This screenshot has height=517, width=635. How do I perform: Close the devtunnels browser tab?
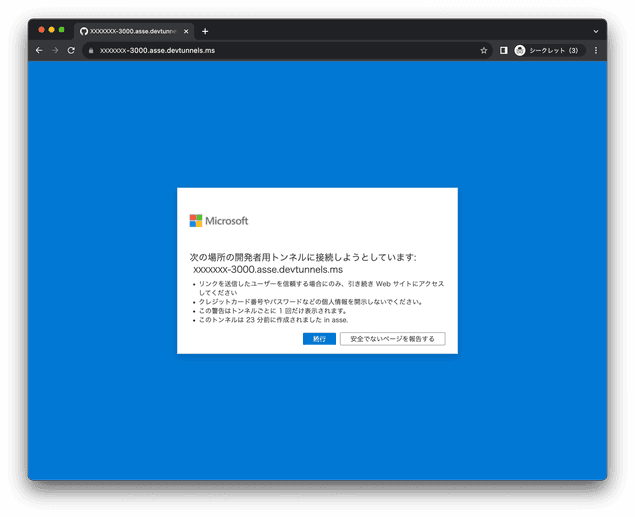186,31
